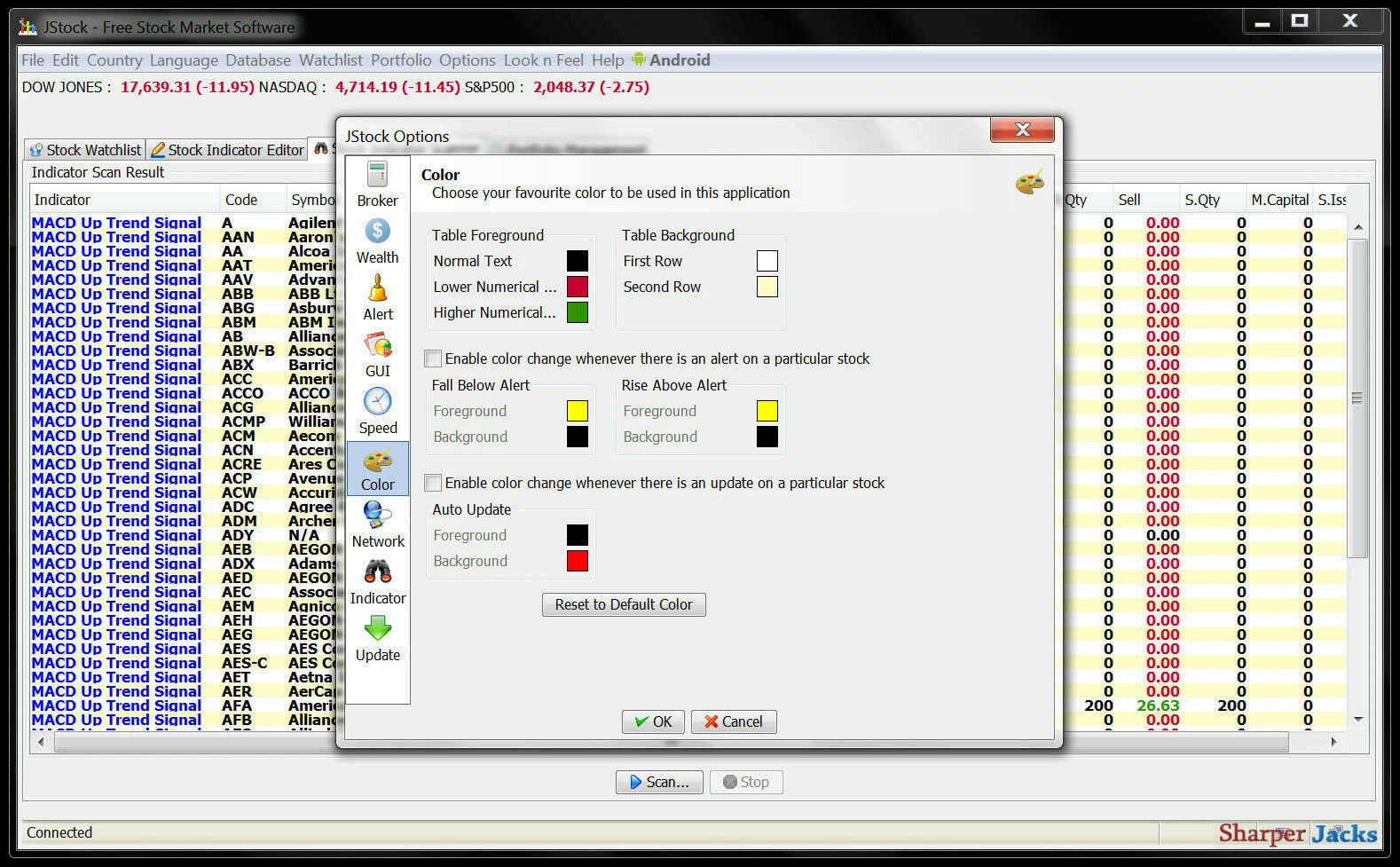
Task: Pick Auto Update background red swatch
Action: click(x=578, y=561)
